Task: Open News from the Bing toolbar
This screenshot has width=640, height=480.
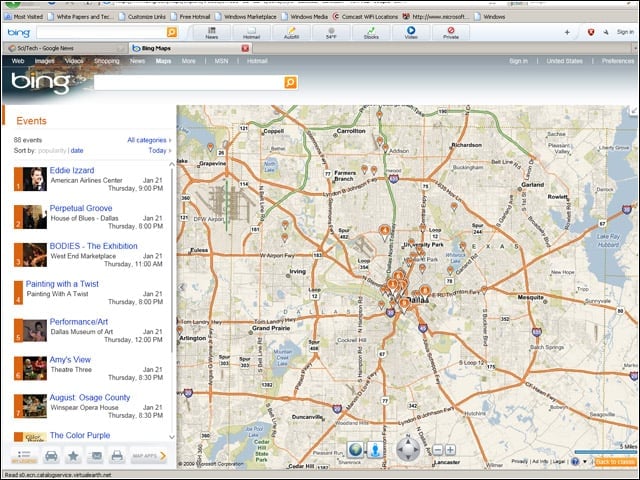Action: click(211, 33)
